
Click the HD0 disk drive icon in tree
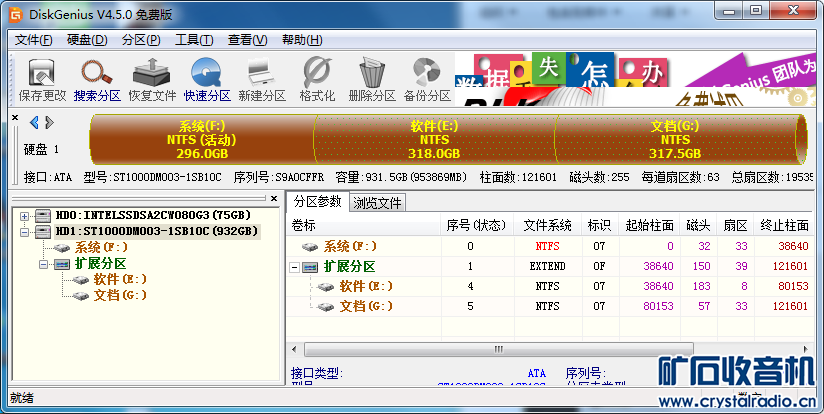pyautogui.click(x=43, y=215)
